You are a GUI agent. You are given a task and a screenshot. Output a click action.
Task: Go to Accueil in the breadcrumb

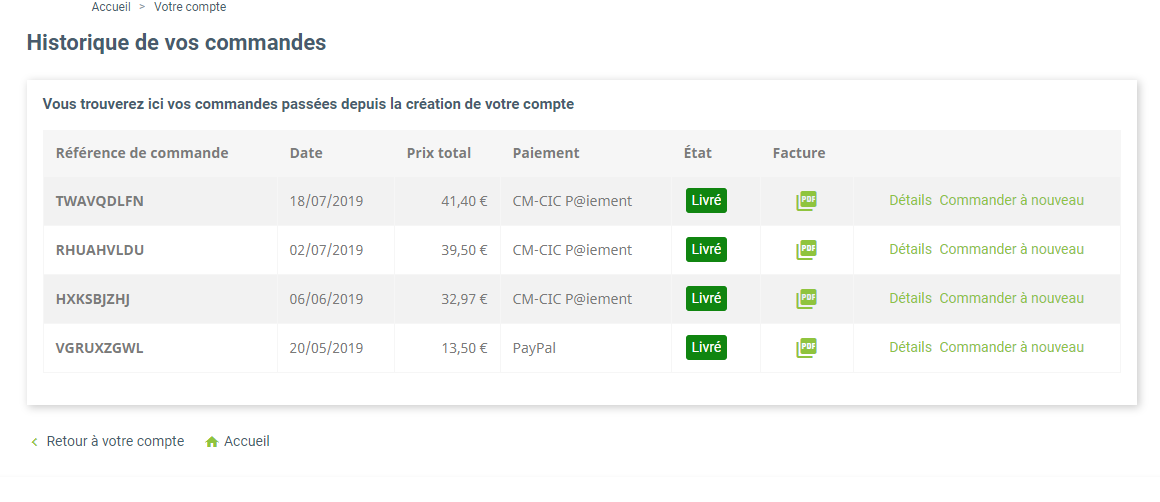click(111, 7)
